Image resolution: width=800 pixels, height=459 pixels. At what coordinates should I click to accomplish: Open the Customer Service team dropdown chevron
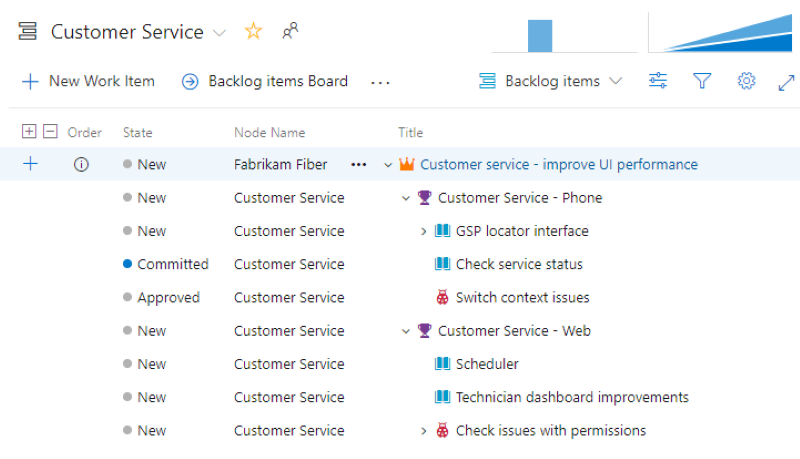(219, 33)
